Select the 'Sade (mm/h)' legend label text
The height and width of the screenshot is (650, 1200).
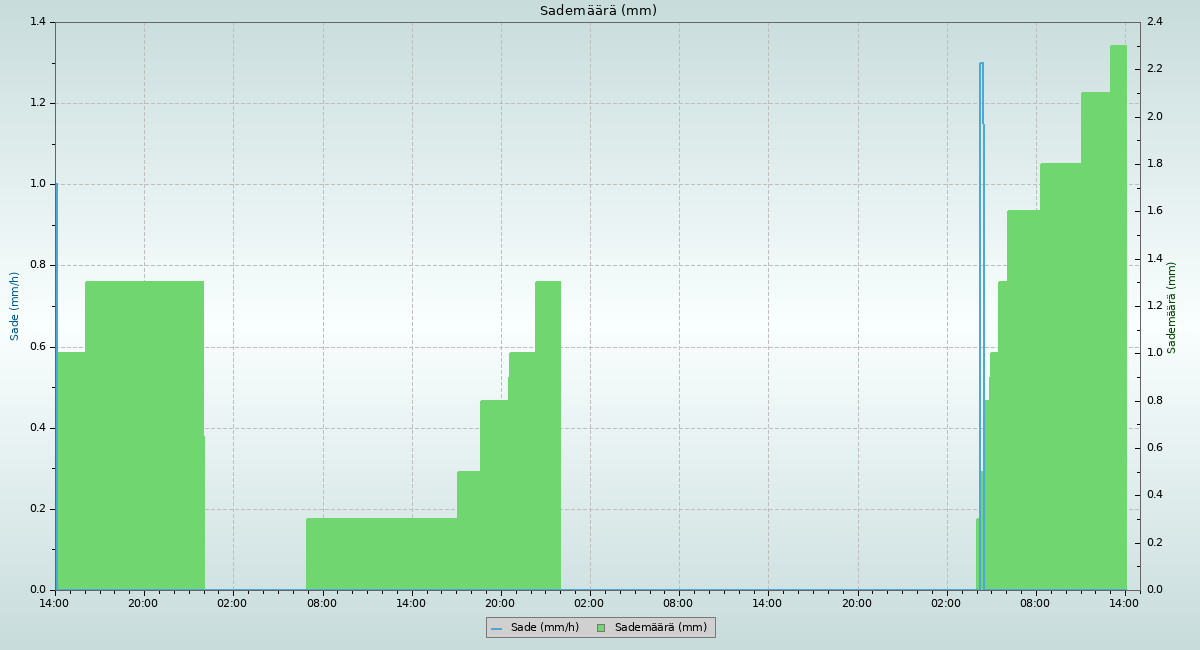(544, 628)
